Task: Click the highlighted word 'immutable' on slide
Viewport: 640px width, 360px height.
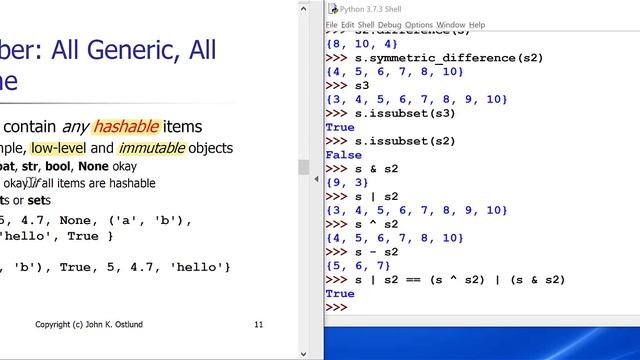Action: [151, 148]
